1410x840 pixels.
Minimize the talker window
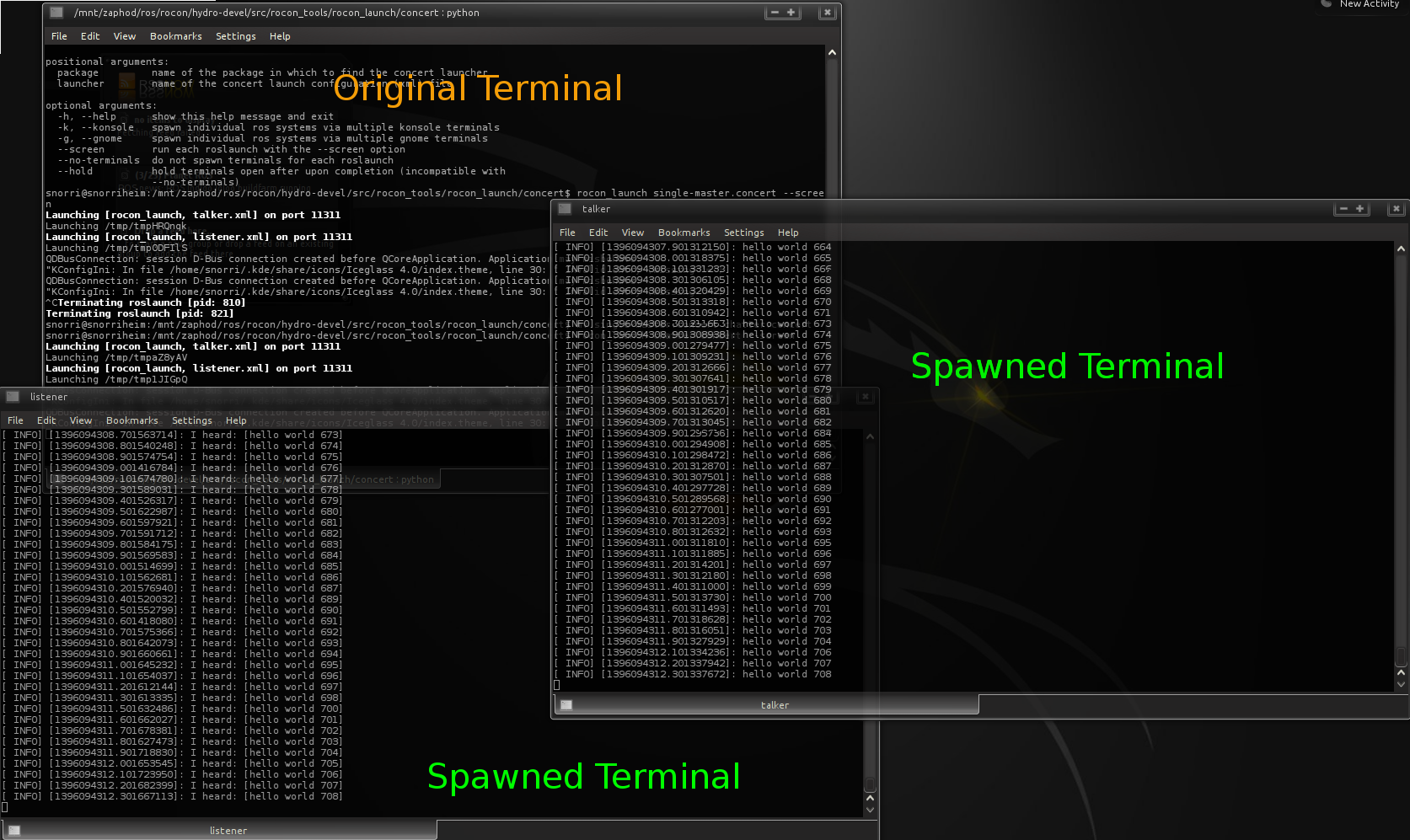pos(1343,209)
